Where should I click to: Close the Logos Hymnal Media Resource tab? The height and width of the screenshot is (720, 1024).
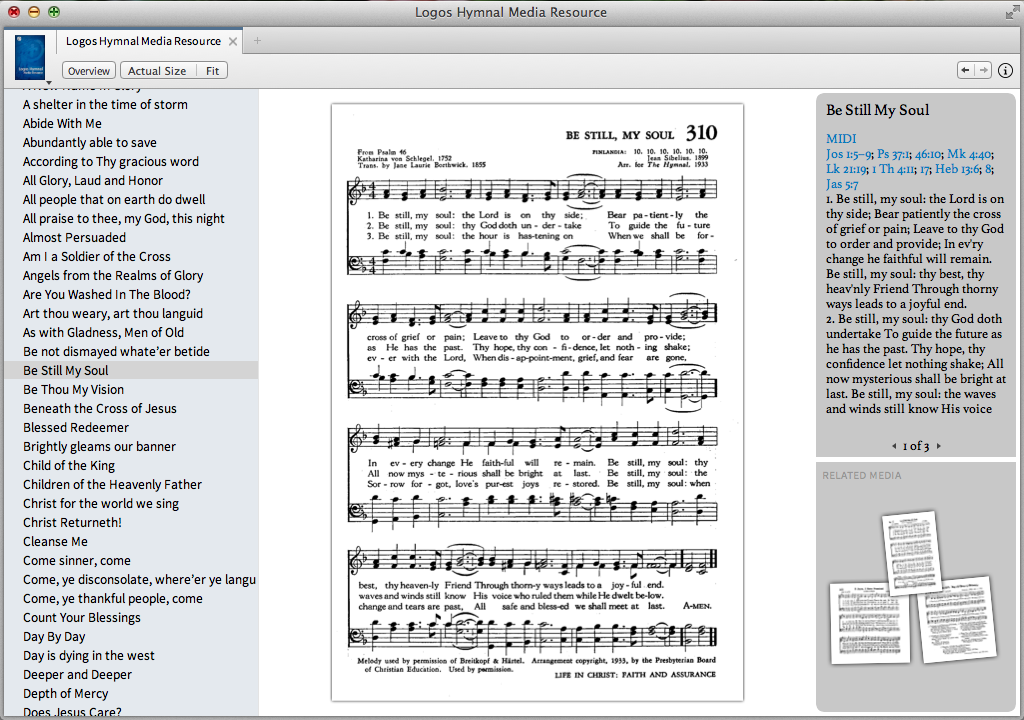232,41
